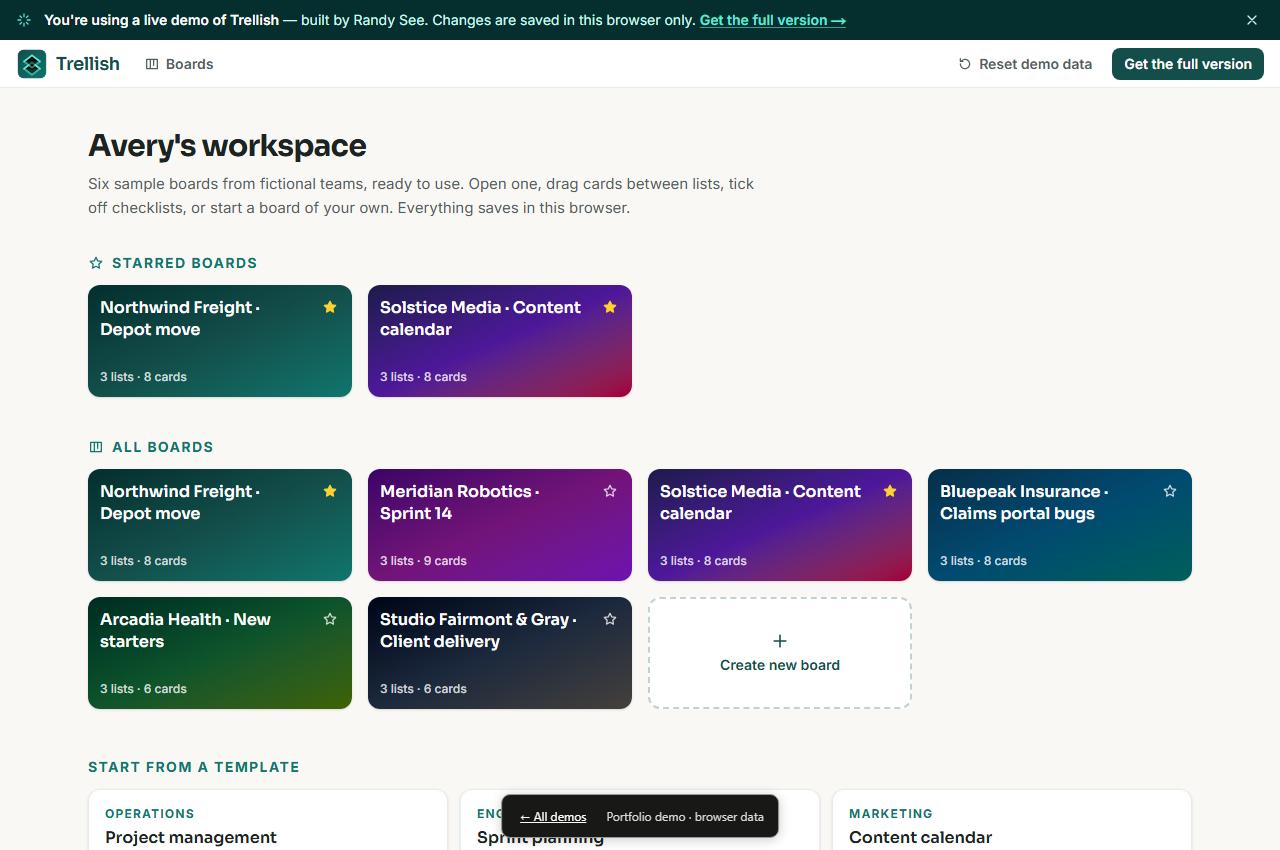Viewport: 1280px width, 850px height.
Task: Click the board icon beside All Boards heading
Action: [96, 447]
